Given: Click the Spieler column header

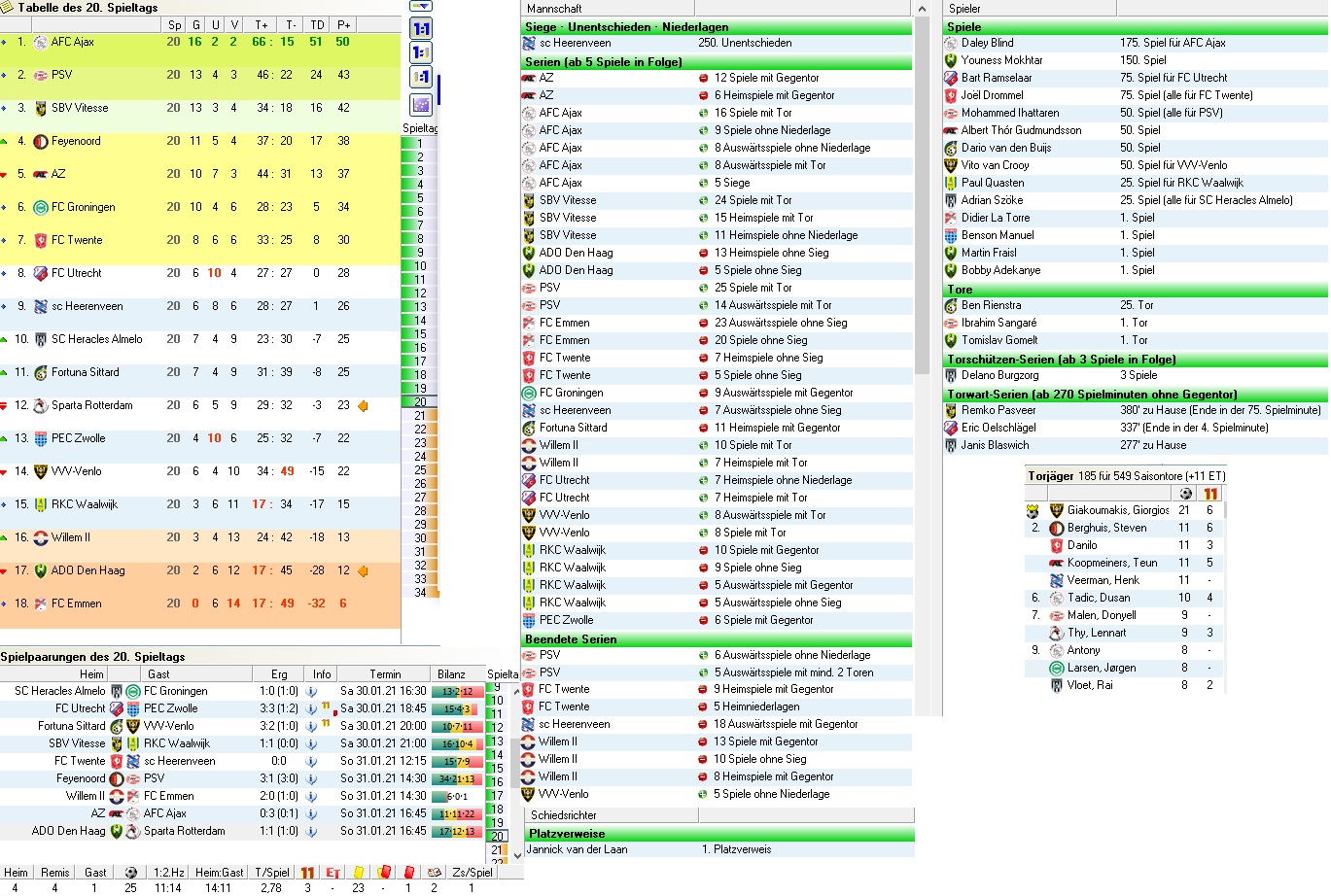Looking at the screenshot, I should (x=1031, y=9).
